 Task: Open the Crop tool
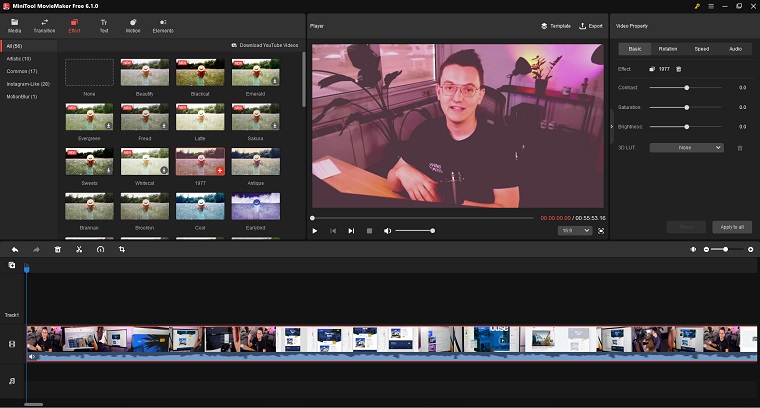(x=122, y=249)
